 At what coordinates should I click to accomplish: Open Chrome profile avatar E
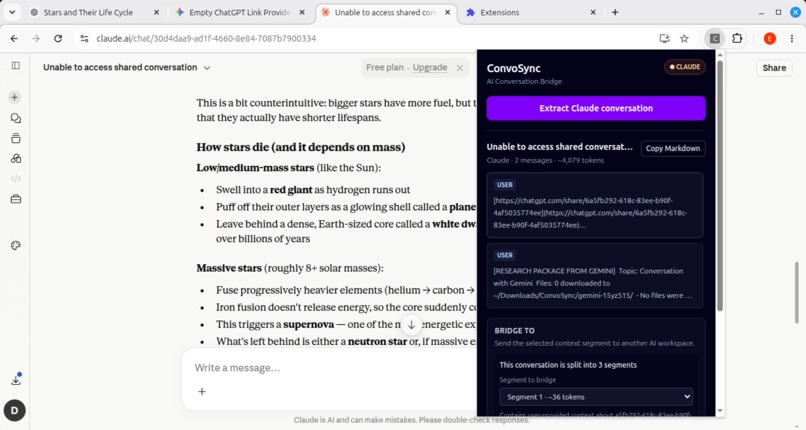(x=770, y=39)
